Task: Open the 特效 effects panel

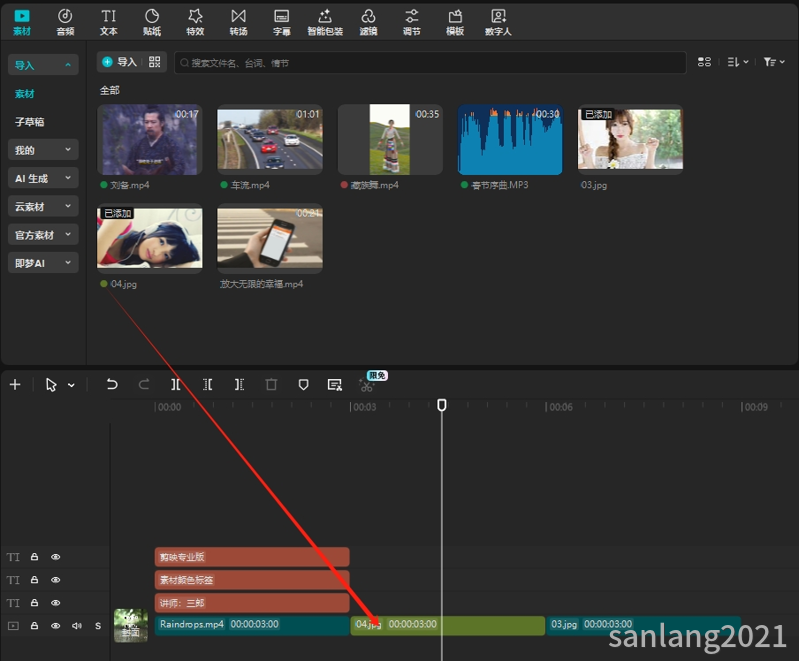Action: [x=195, y=22]
